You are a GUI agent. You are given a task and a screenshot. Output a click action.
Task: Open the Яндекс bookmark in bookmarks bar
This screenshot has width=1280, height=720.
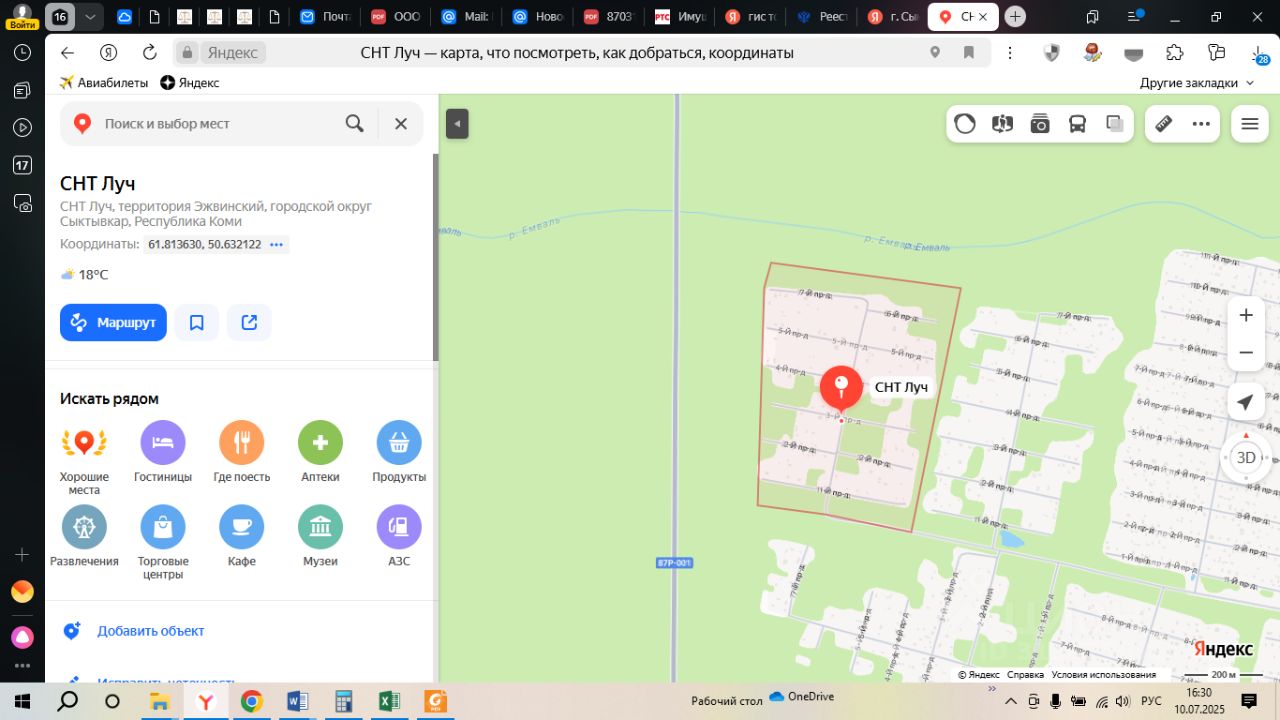pos(190,83)
